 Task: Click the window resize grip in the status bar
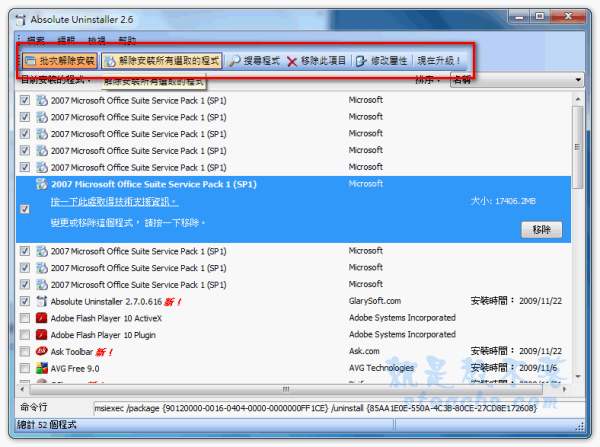coord(580,426)
